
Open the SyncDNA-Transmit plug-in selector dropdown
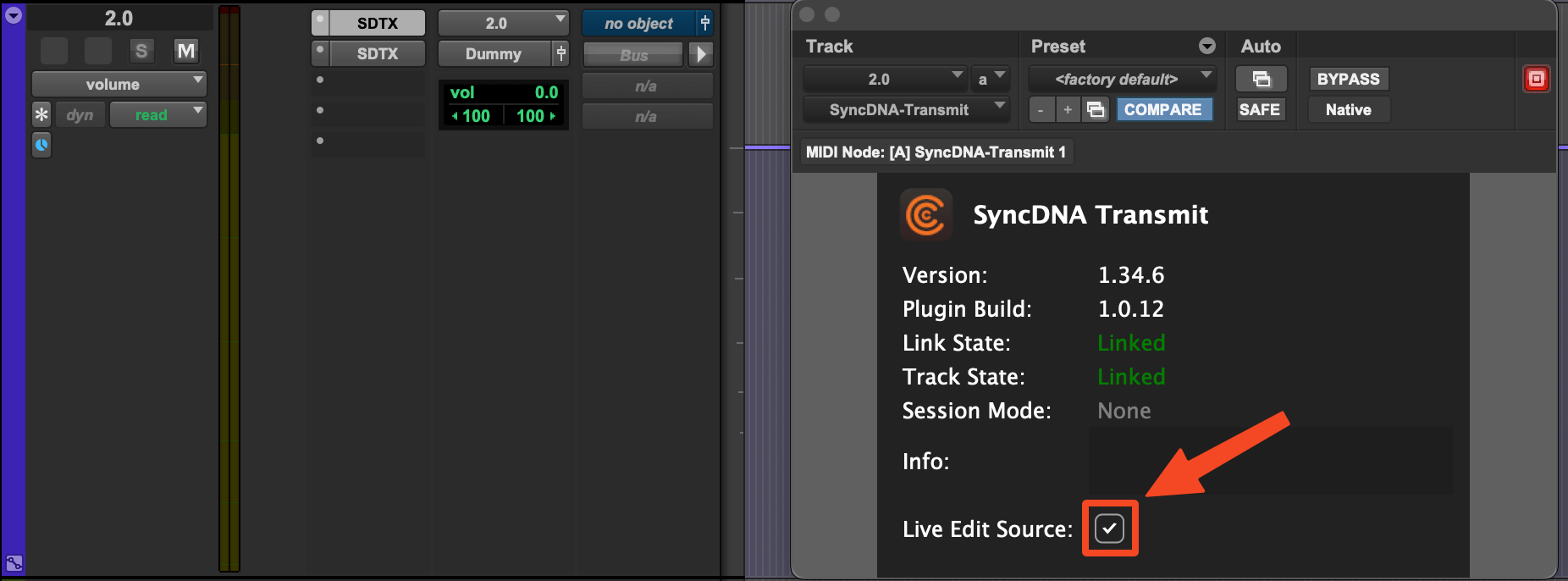coord(905,109)
